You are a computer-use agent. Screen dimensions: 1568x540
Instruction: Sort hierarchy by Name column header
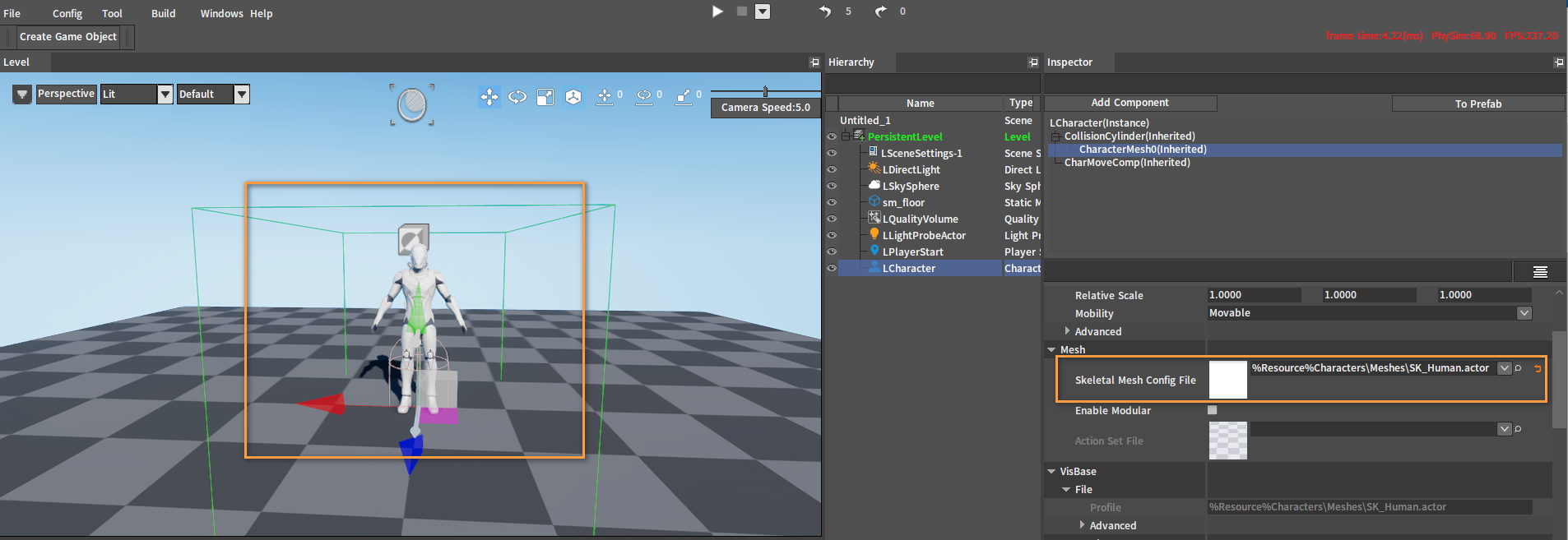click(x=921, y=104)
